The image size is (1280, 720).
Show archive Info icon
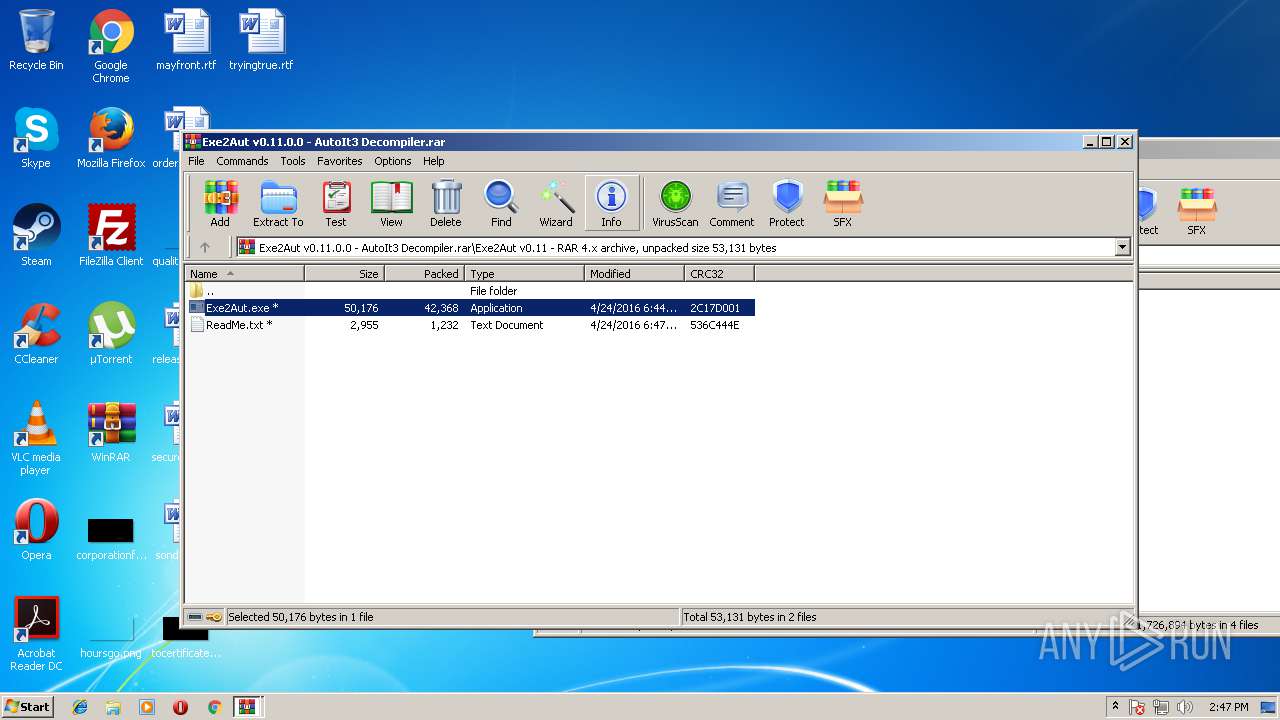tap(611, 204)
